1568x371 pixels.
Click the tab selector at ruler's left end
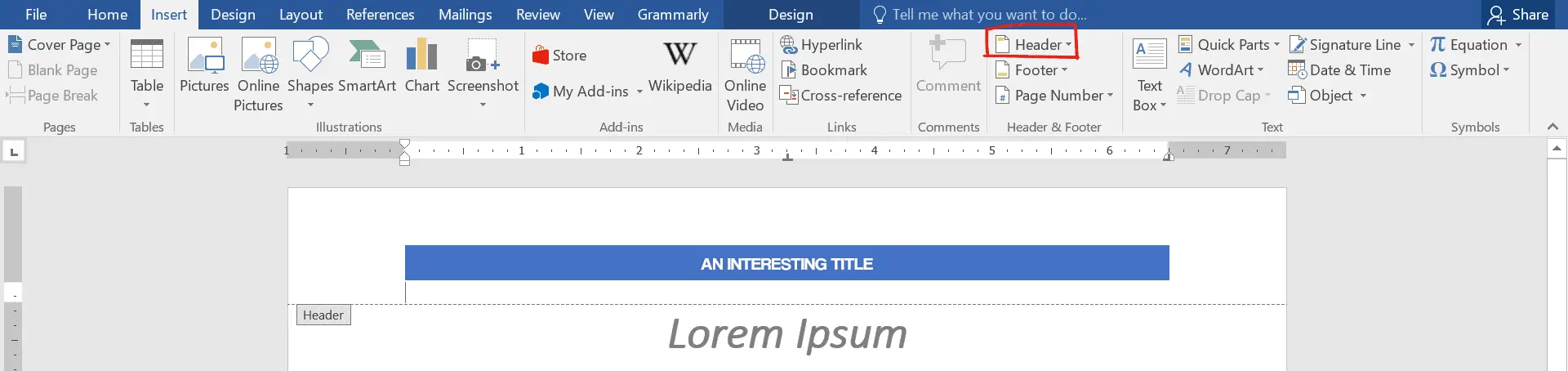pos(14,151)
